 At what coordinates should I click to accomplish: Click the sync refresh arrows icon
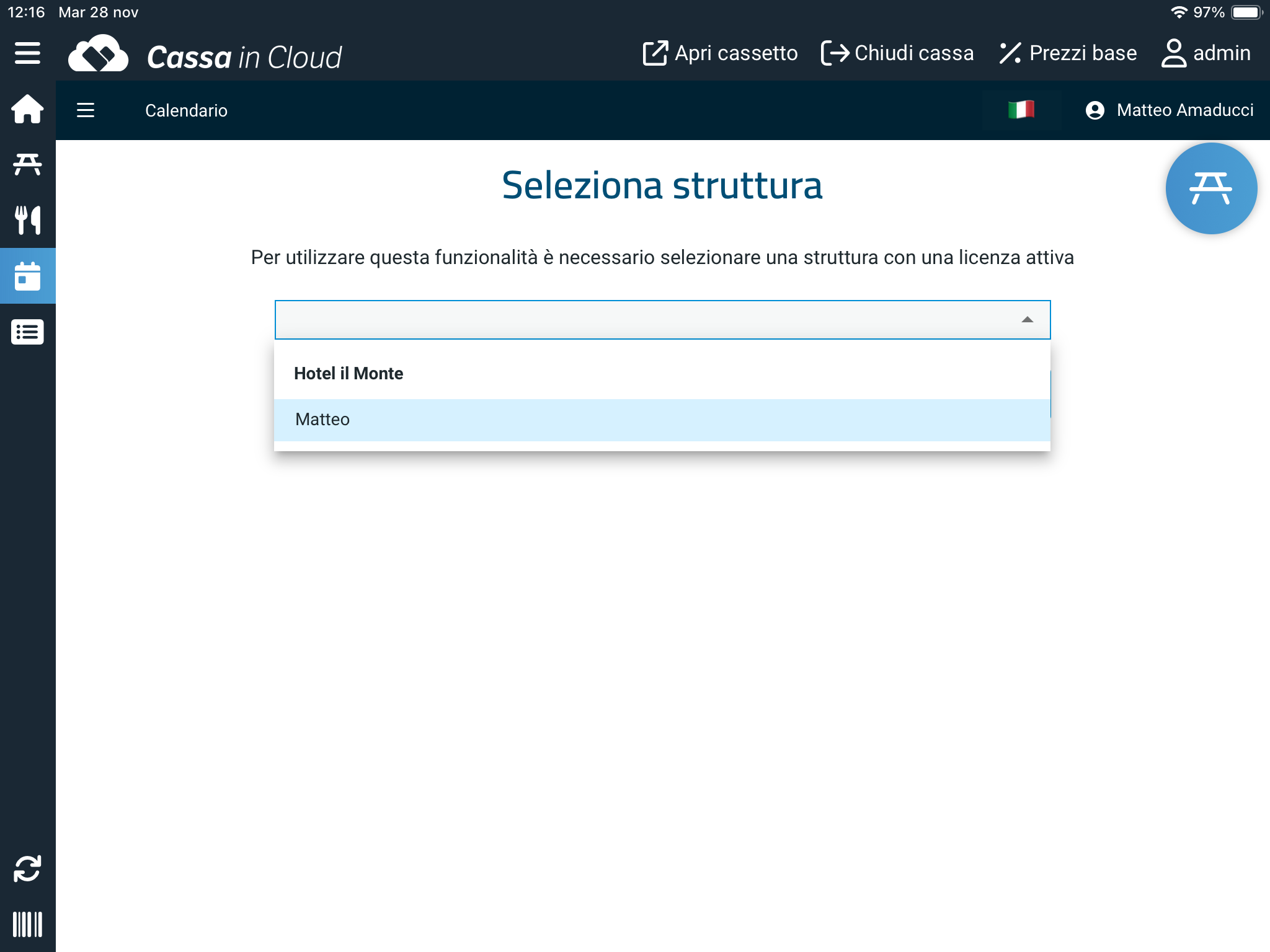(x=27, y=868)
